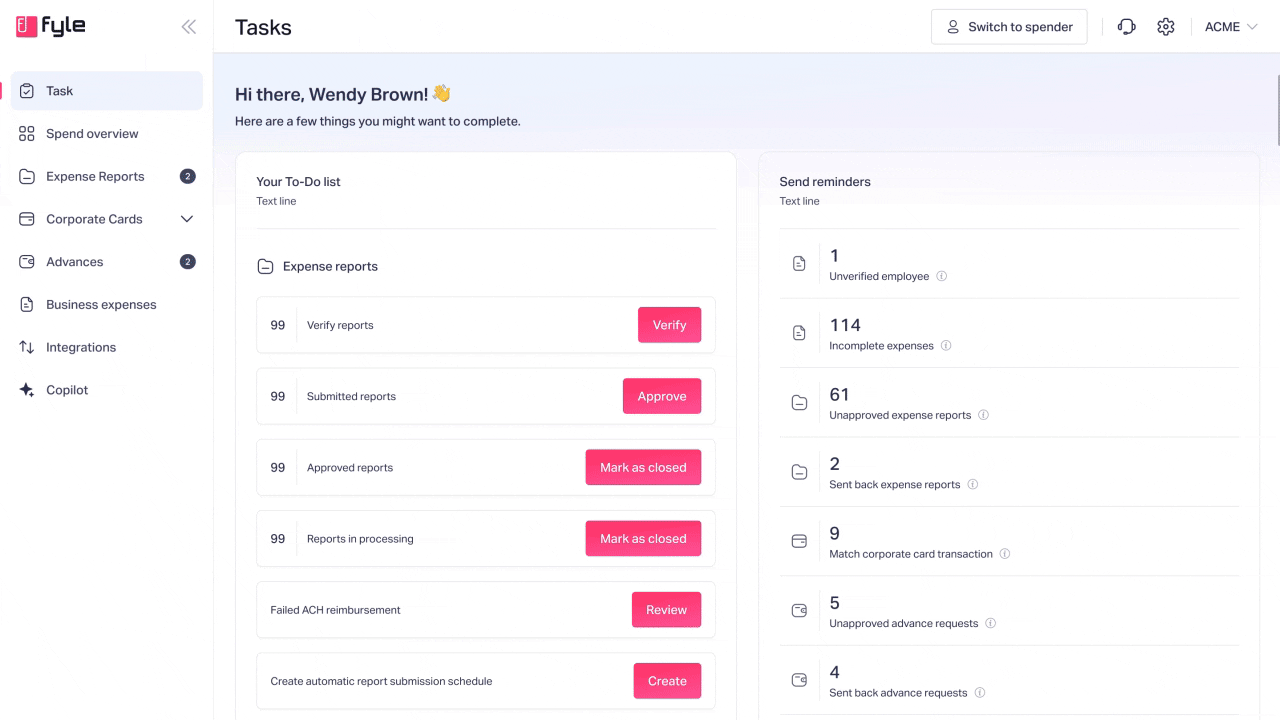Open the Tasks page heading area
This screenshot has width=1280, height=720.
(263, 27)
